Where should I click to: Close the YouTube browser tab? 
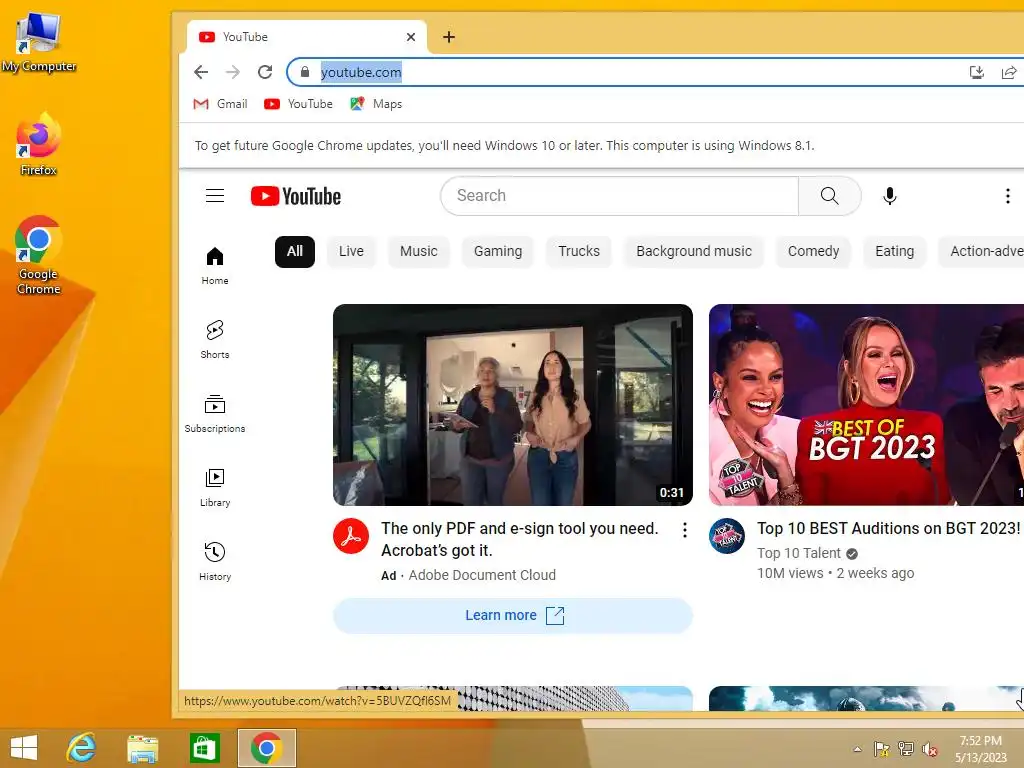click(411, 37)
